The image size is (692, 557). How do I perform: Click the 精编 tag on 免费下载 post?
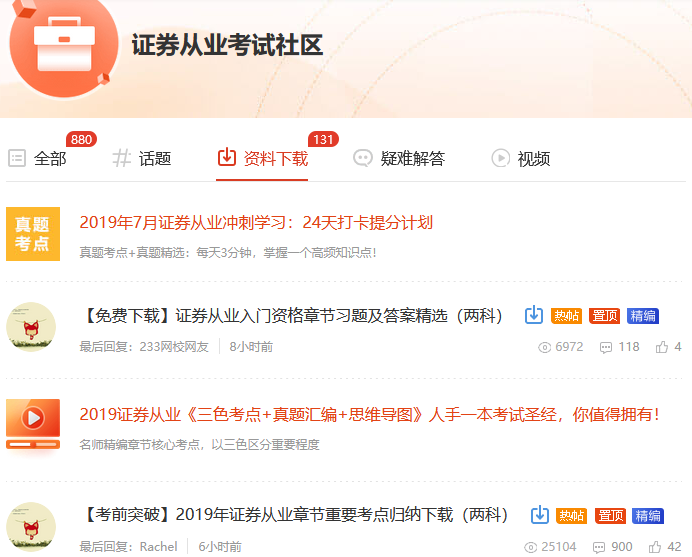pyautogui.click(x=642, y=316)
